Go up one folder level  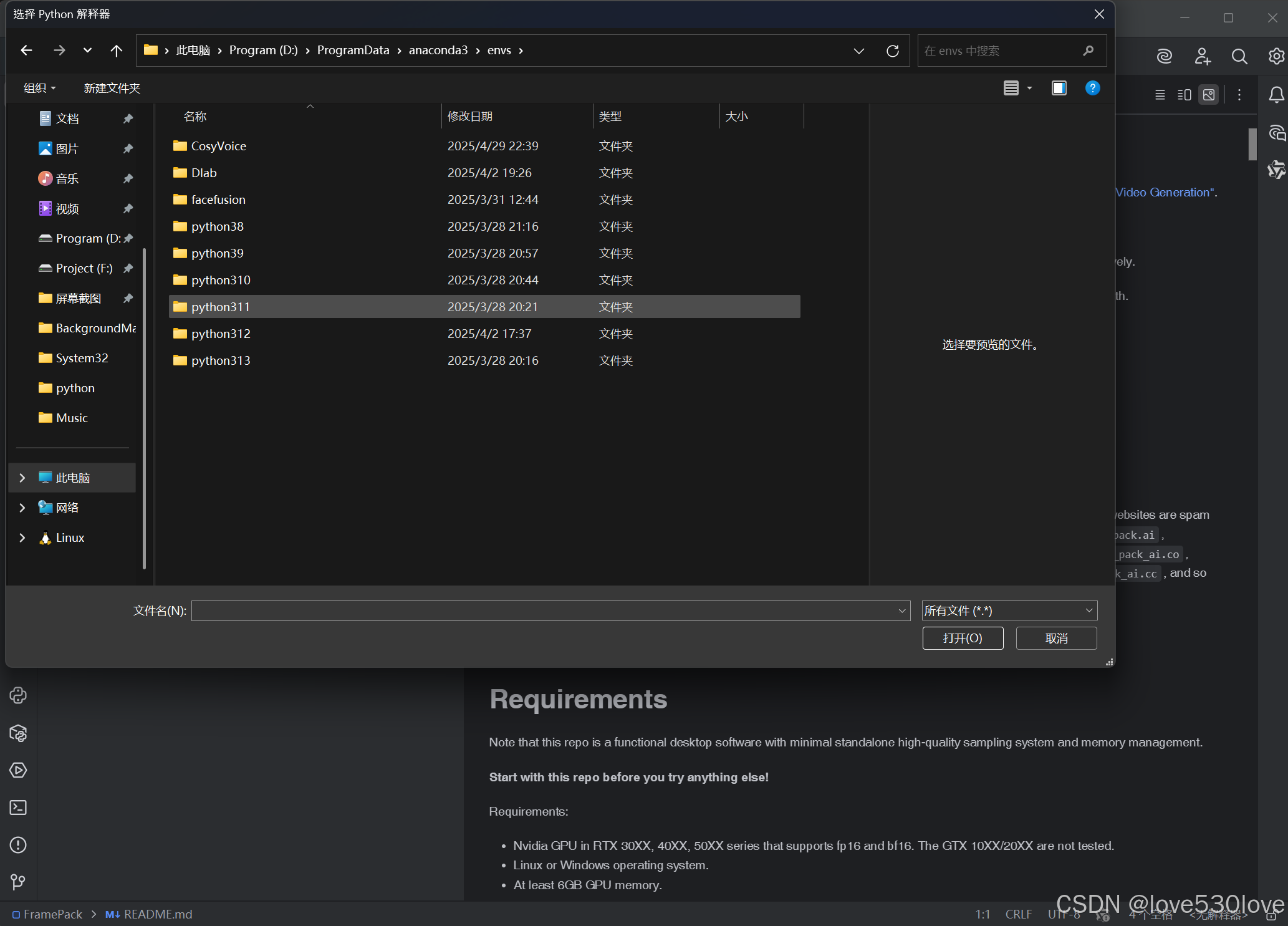pos(116,51)
